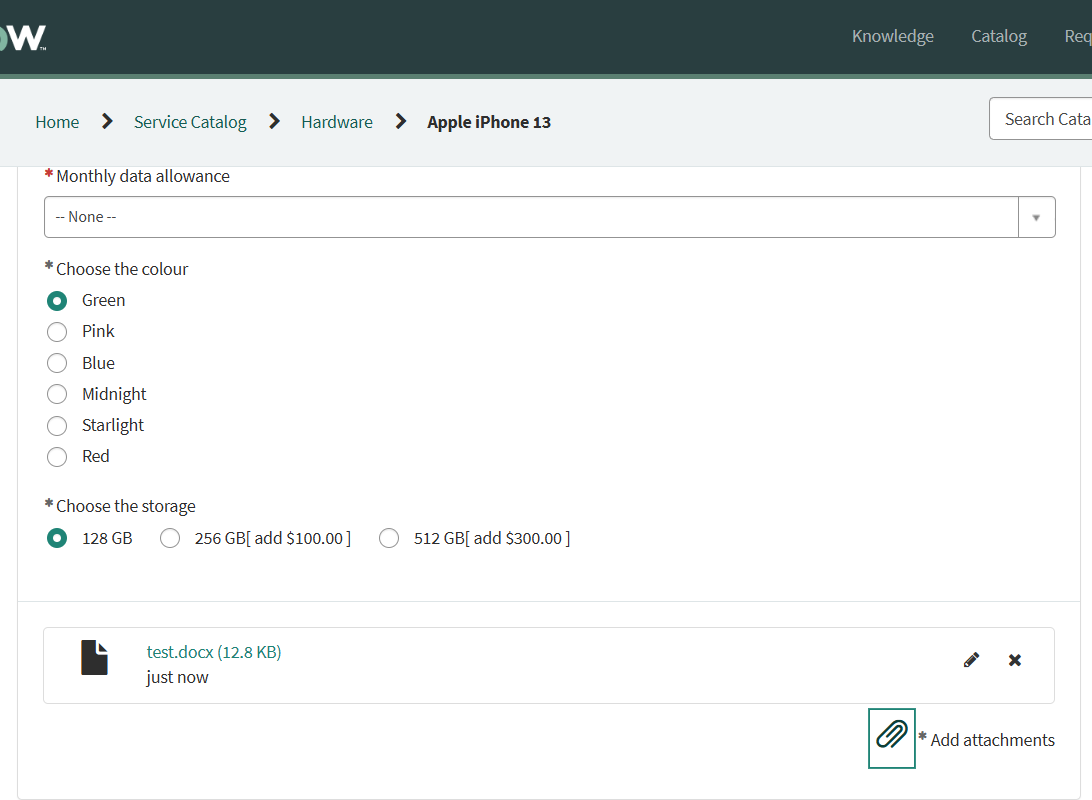The image size is (1092, 800).
Task: Go to Home breadcrumb
Action: [x=57, y=122]
